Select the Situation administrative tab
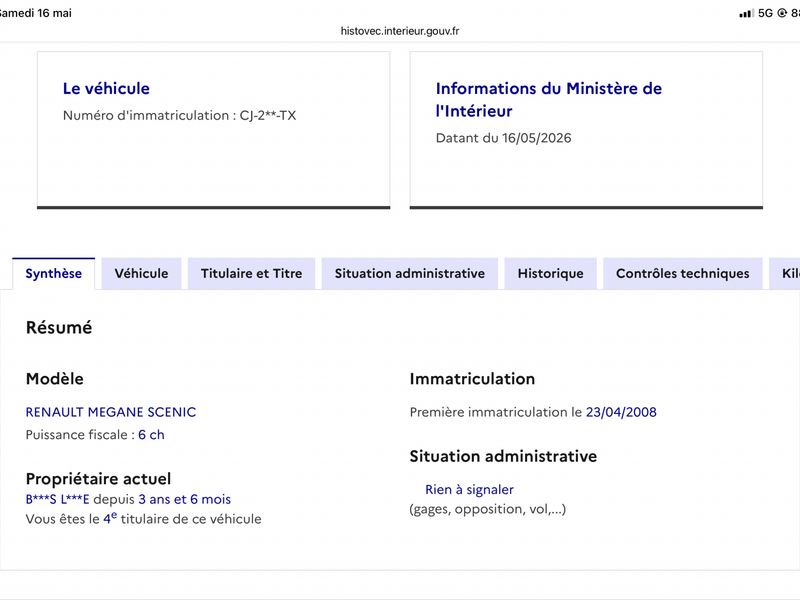This screenshot has width=800, height=600. pos(410,273)
